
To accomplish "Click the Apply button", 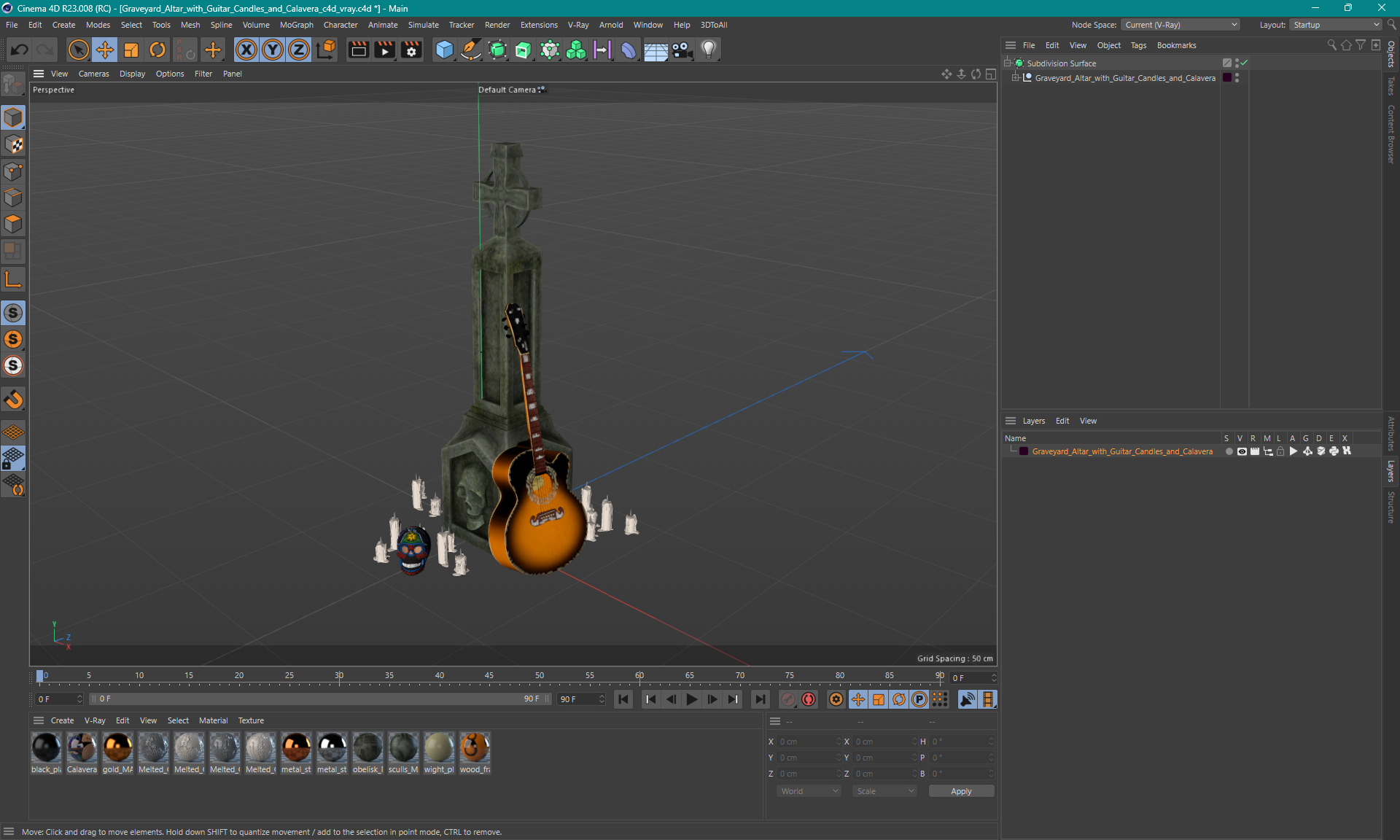I will (x=961, y=791).
